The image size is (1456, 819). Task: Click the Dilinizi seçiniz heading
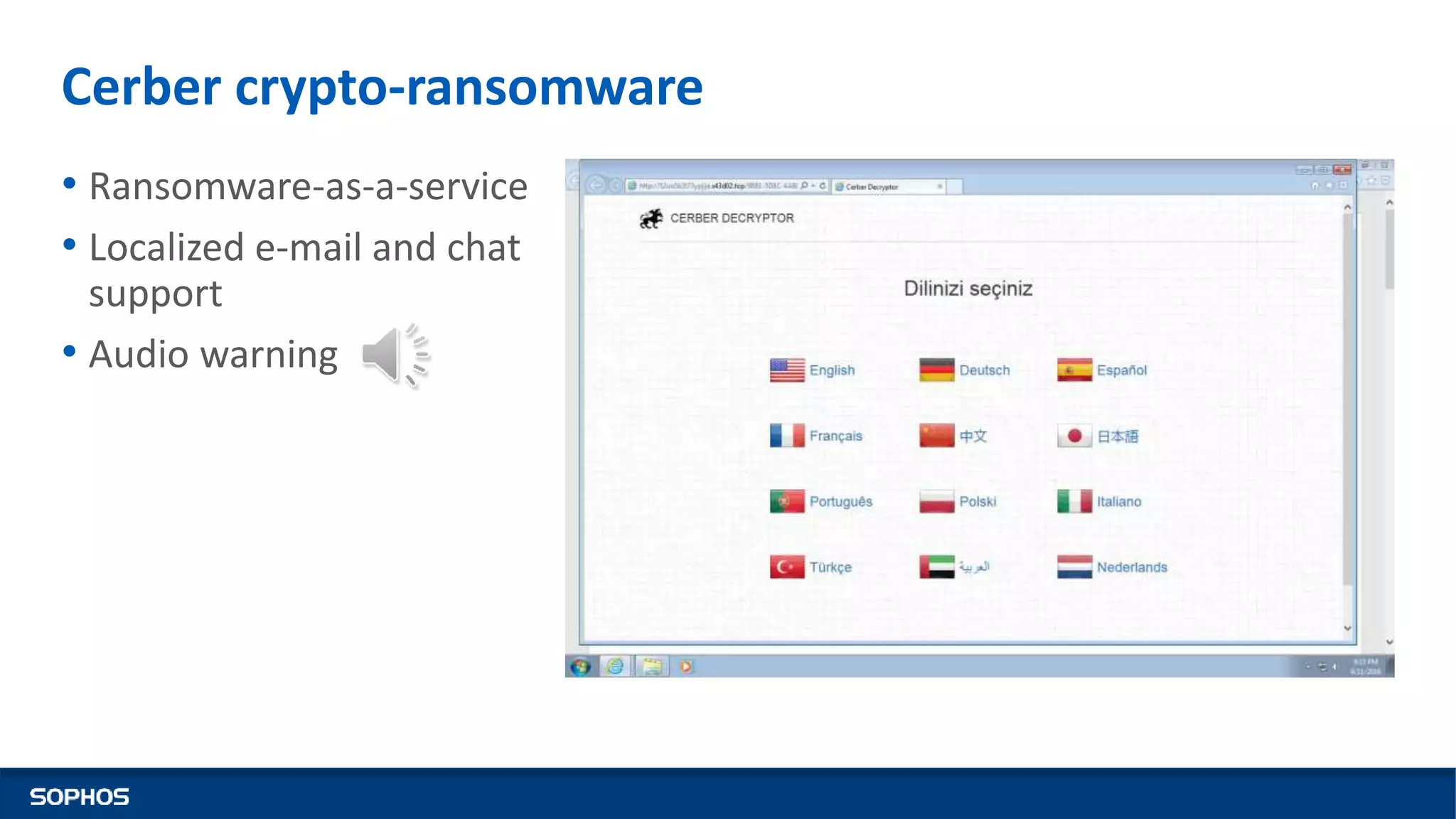click(x=968, y=289)
